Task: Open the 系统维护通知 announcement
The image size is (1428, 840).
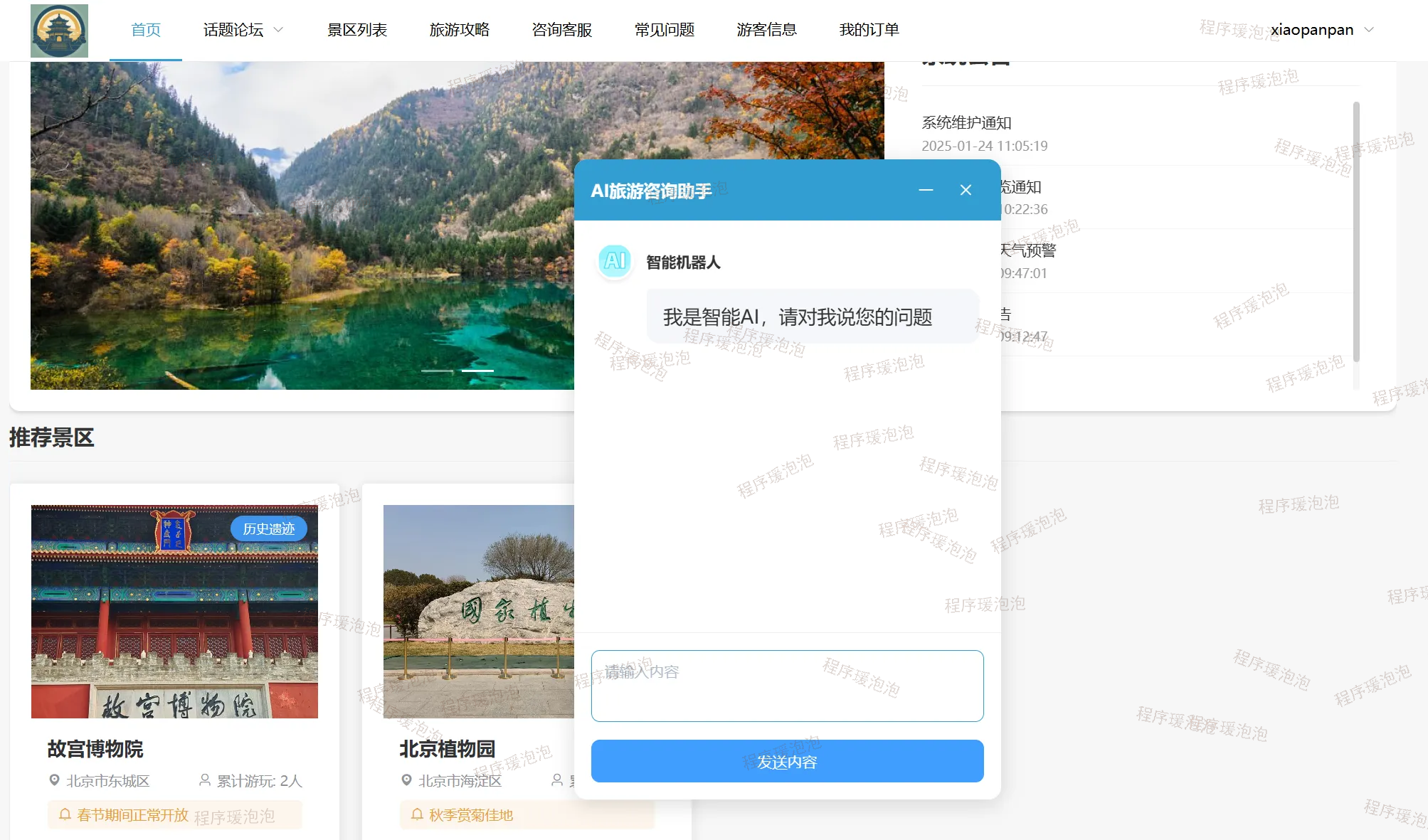Action: [x=966, y=122]
